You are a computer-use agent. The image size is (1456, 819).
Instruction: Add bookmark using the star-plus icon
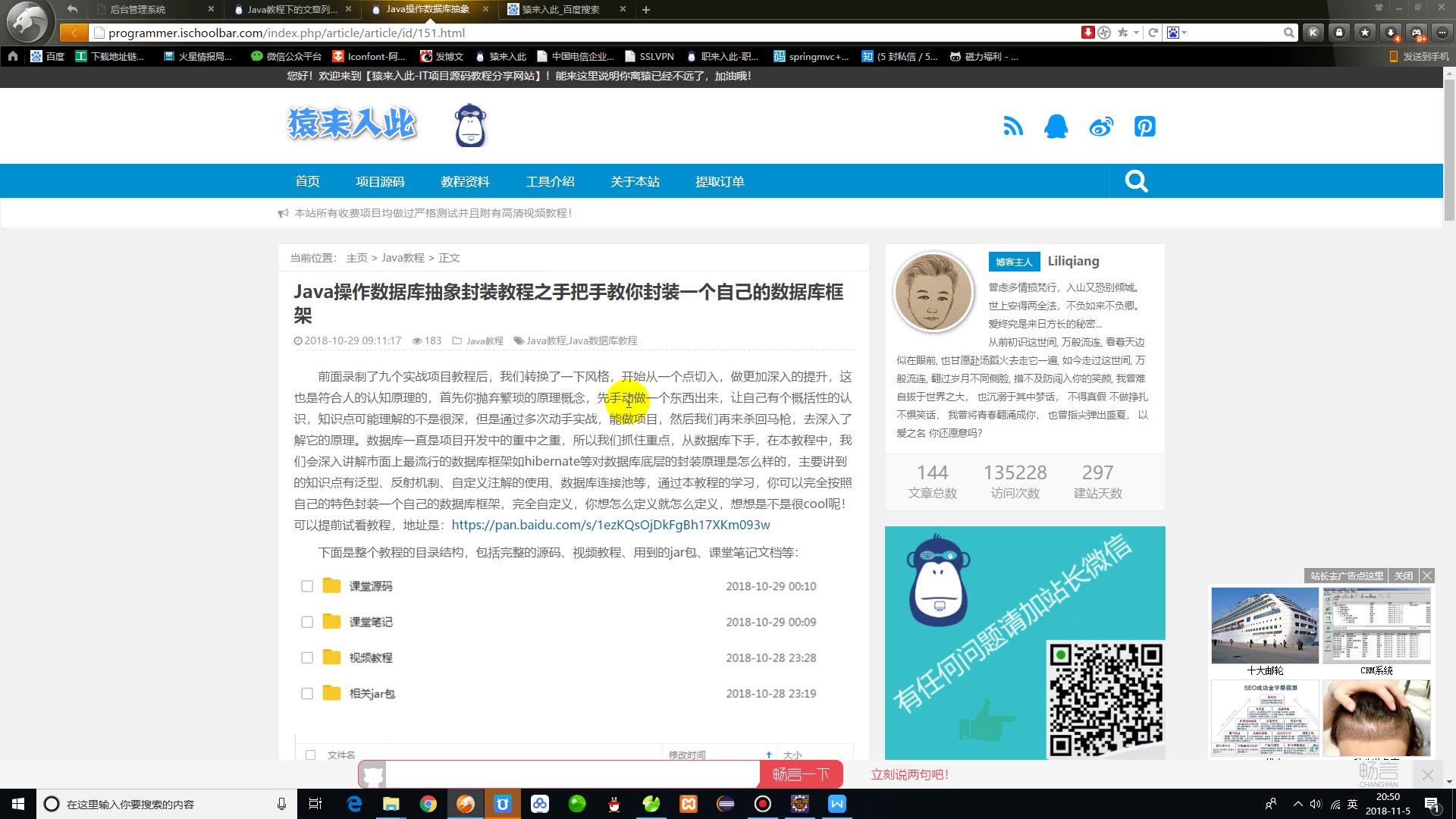coord(1122,33)
